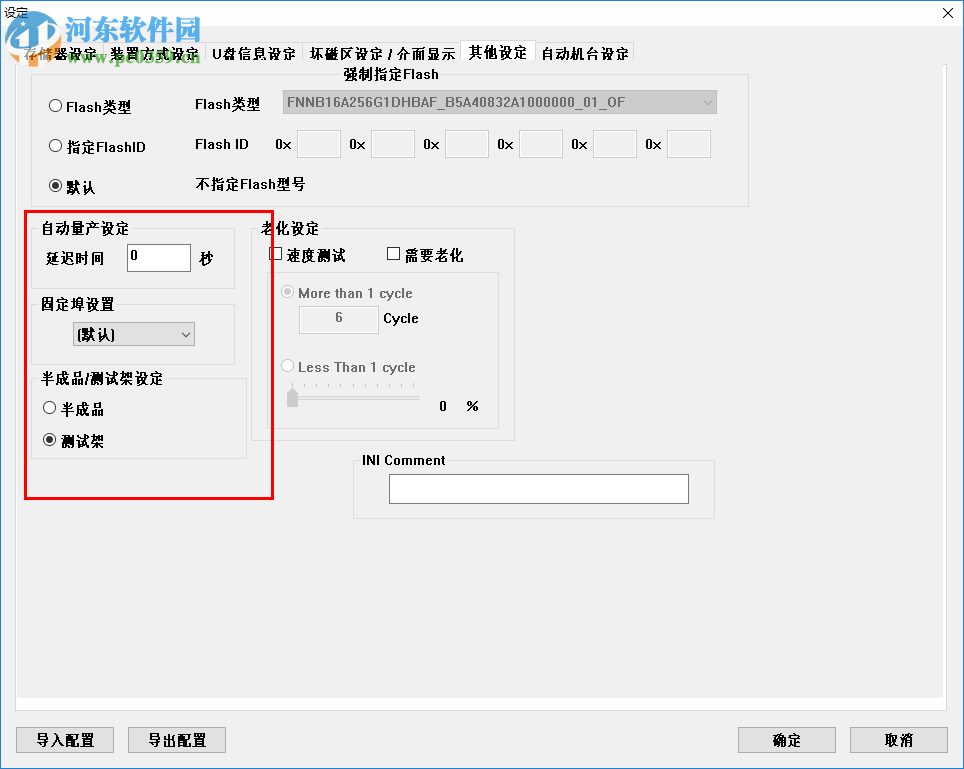
Task: Select the 半成品 radio button
Action: [49, 407]
